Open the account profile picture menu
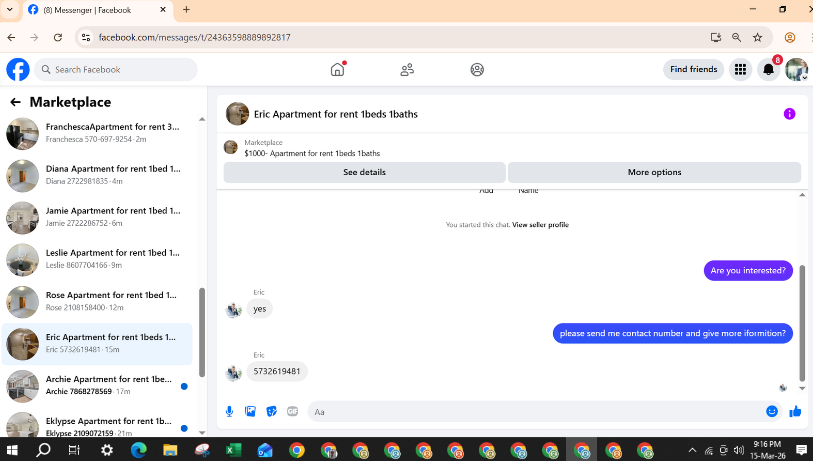Viewport: 813px width, 461px height. click(x=796, y=69)
